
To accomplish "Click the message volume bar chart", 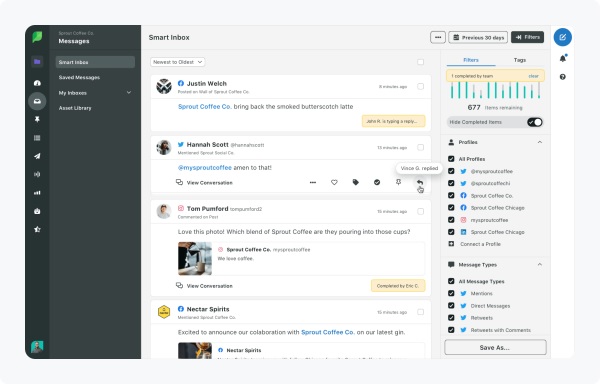I will 495,90.
